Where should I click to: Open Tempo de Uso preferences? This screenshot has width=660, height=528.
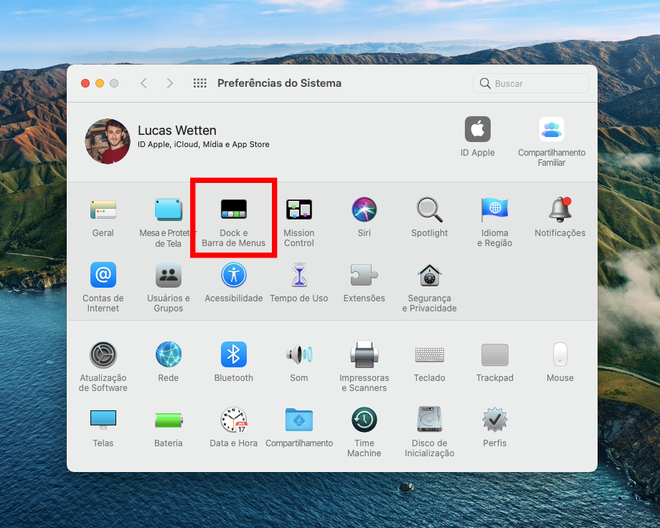pos(299,275)
